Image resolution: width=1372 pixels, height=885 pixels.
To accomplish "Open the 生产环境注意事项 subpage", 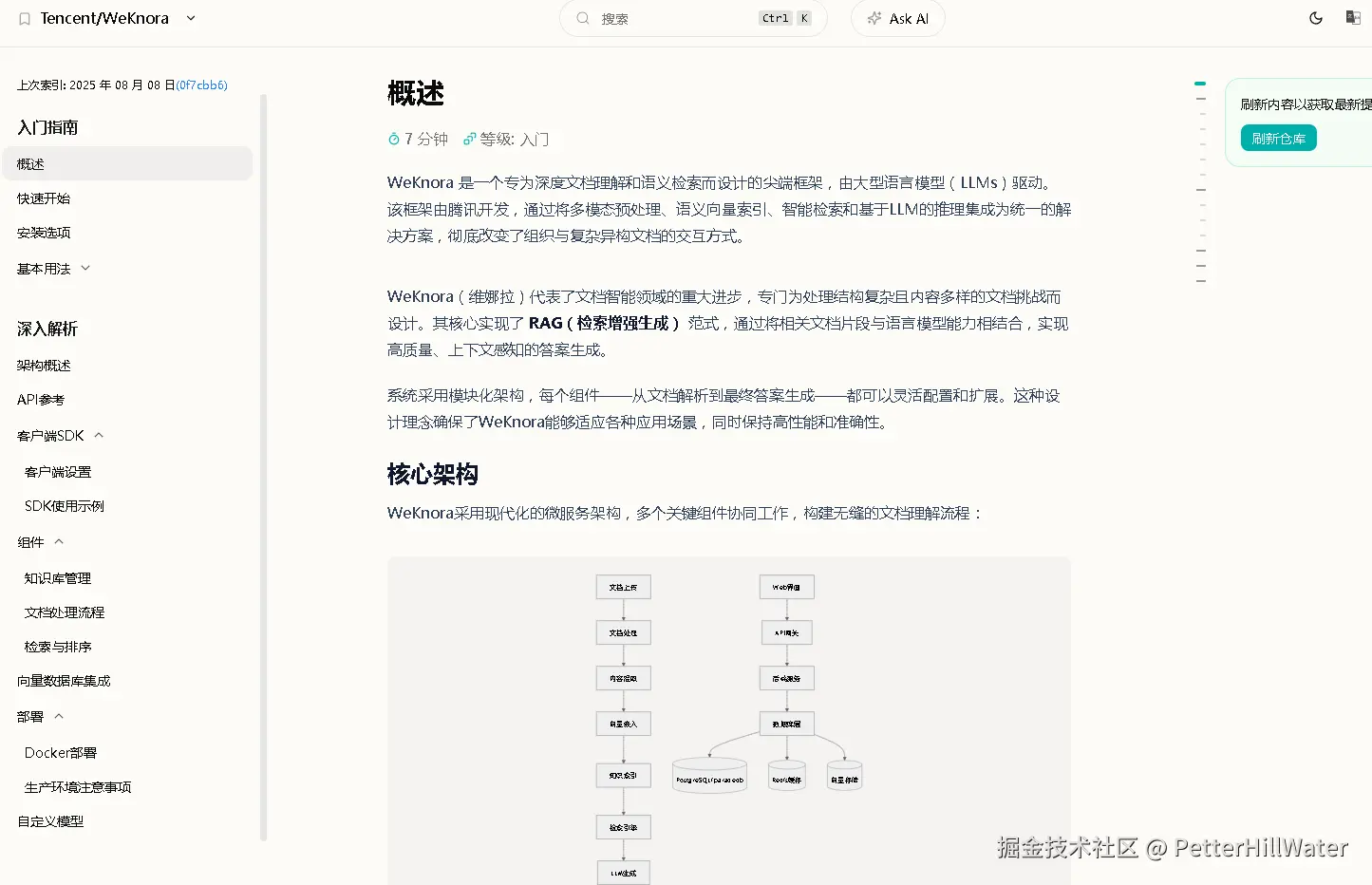I will coord(78,787).
